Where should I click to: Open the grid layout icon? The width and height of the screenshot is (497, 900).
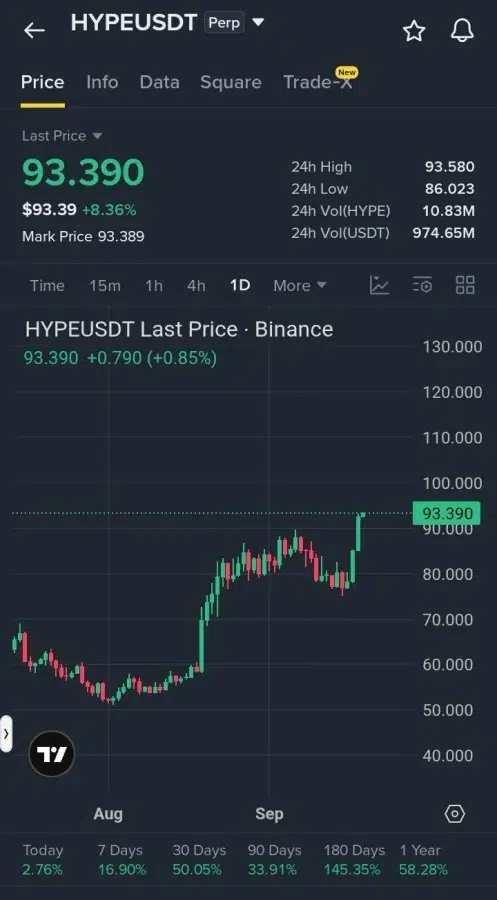click(x=465, y=285)
